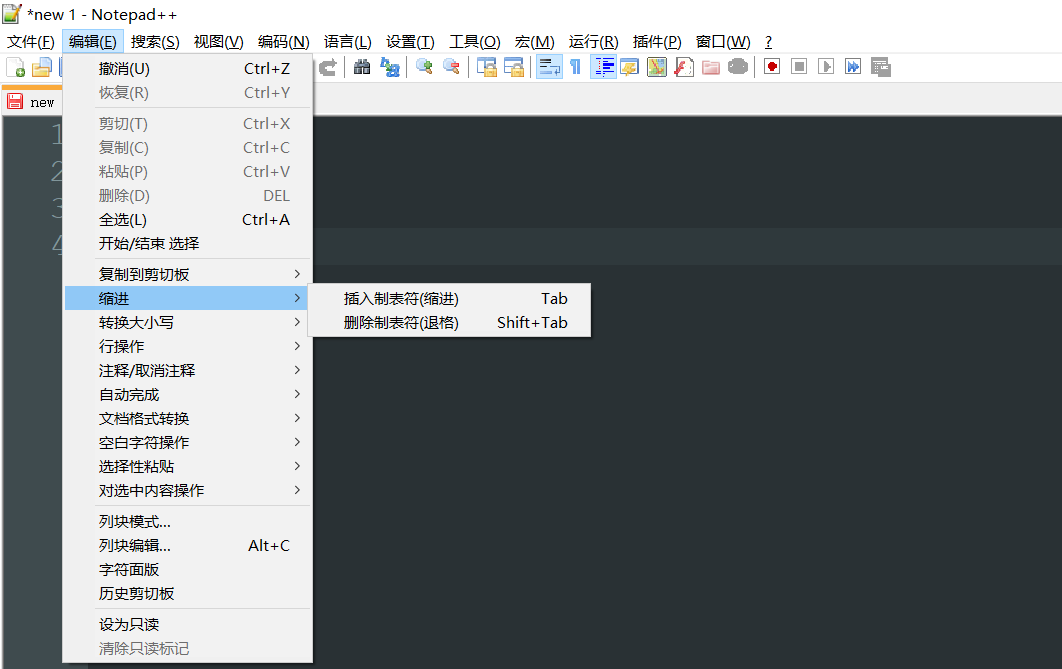Open the 窗口(W) menu
This screenshot has height=669, width=1062.
pyautogui.click(x=723, y=42)
